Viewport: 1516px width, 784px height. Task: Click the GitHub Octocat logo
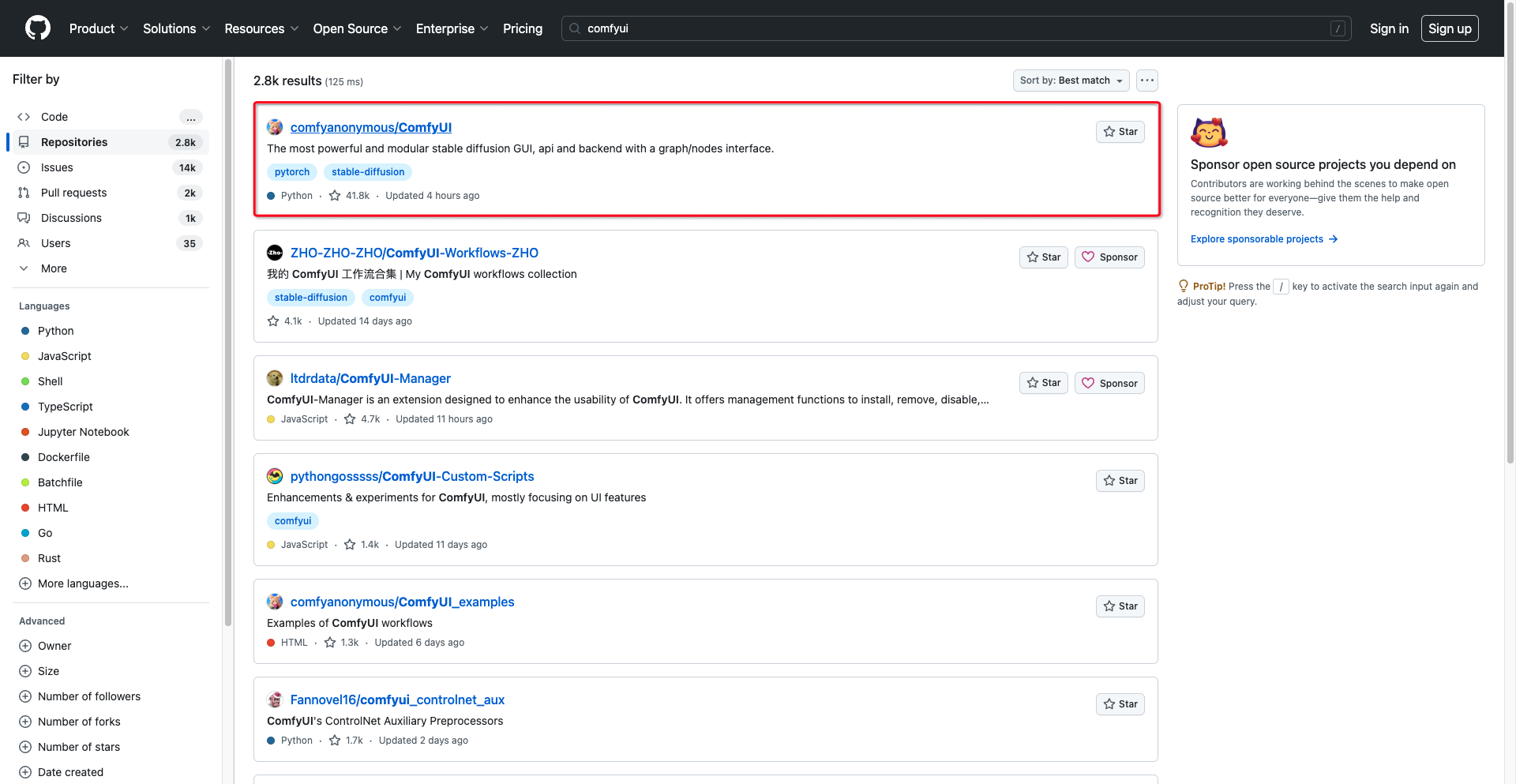pyautogui.click(x=38, y=28)
